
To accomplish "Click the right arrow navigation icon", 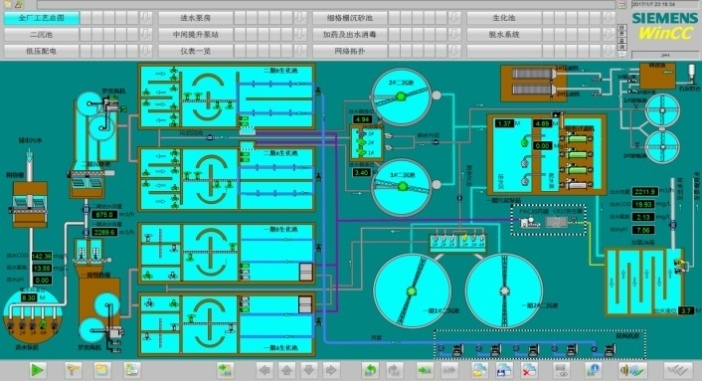I will (x=330, y=370).
